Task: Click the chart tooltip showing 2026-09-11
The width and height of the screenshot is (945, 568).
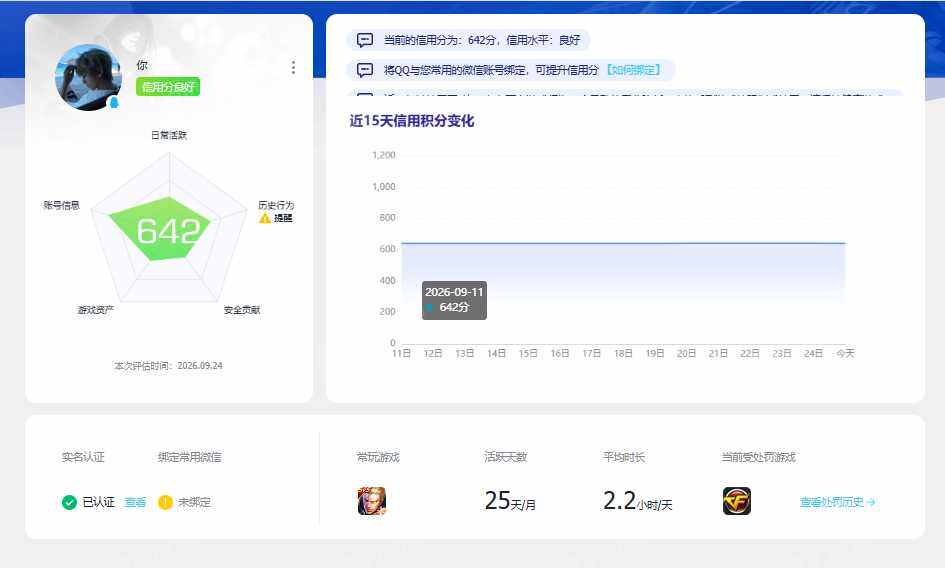Action: click(454, 300)
